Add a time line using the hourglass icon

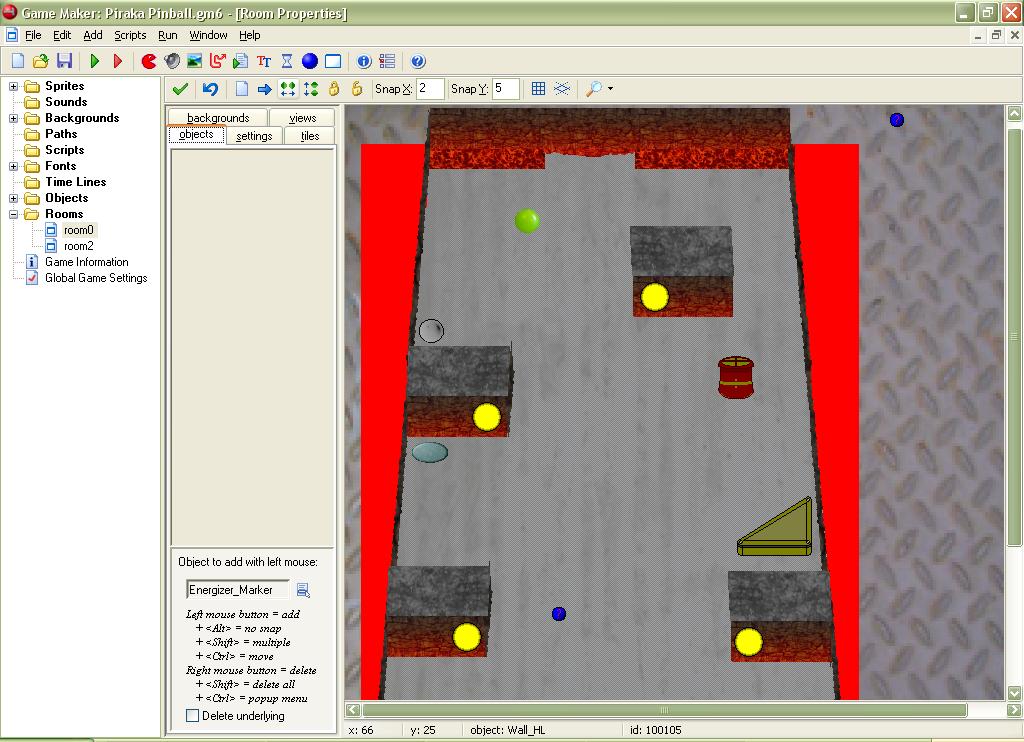point(287,61)
